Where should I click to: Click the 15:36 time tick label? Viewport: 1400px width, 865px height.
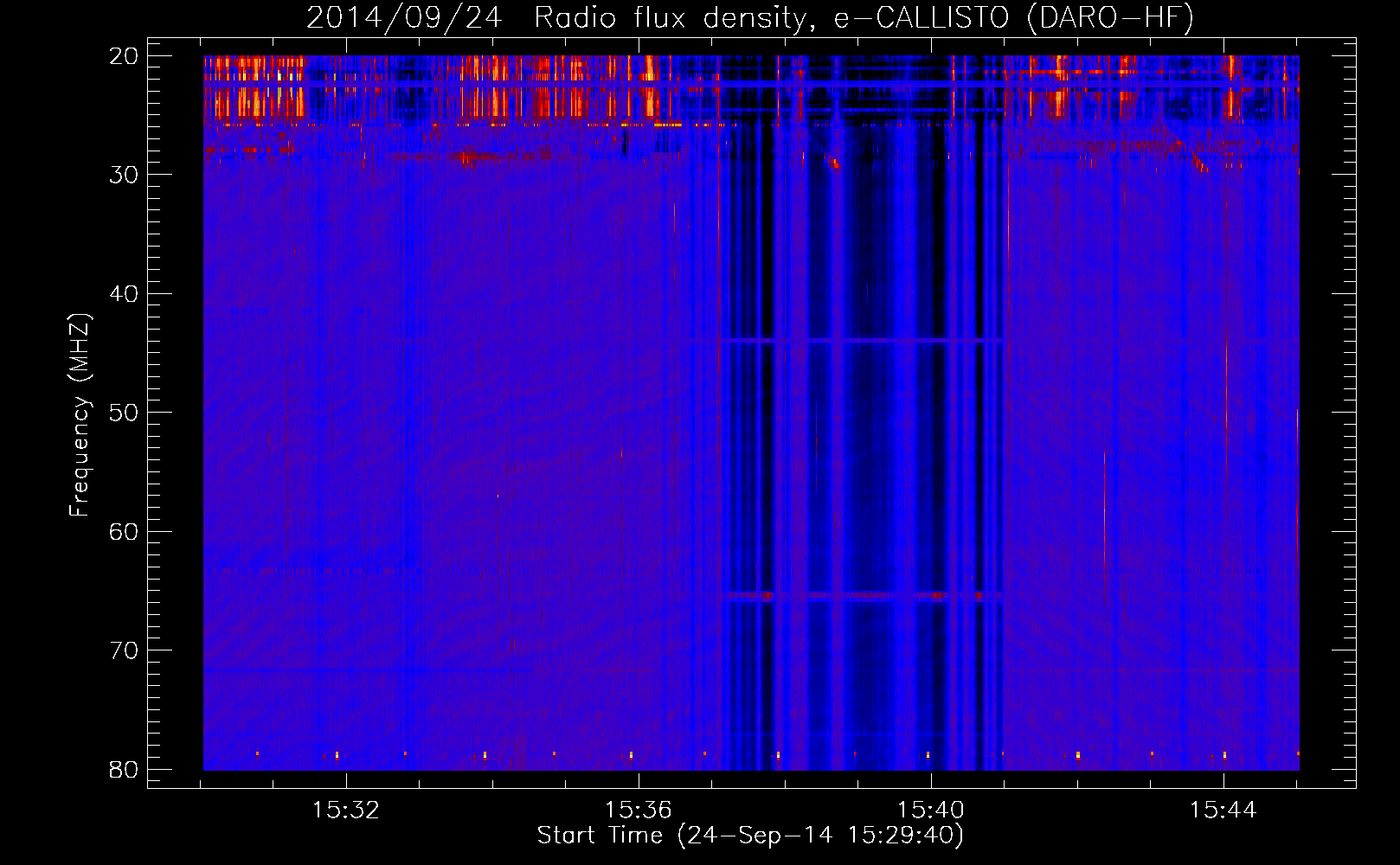tap(639, 811)
